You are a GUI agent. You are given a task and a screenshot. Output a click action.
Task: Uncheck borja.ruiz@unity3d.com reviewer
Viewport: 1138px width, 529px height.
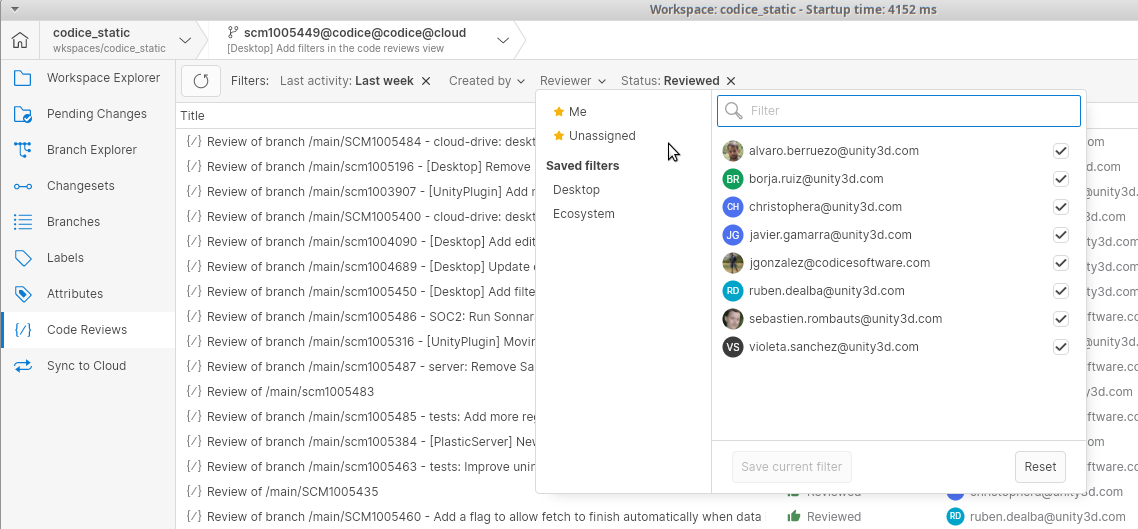click(x=1060, y=179)
